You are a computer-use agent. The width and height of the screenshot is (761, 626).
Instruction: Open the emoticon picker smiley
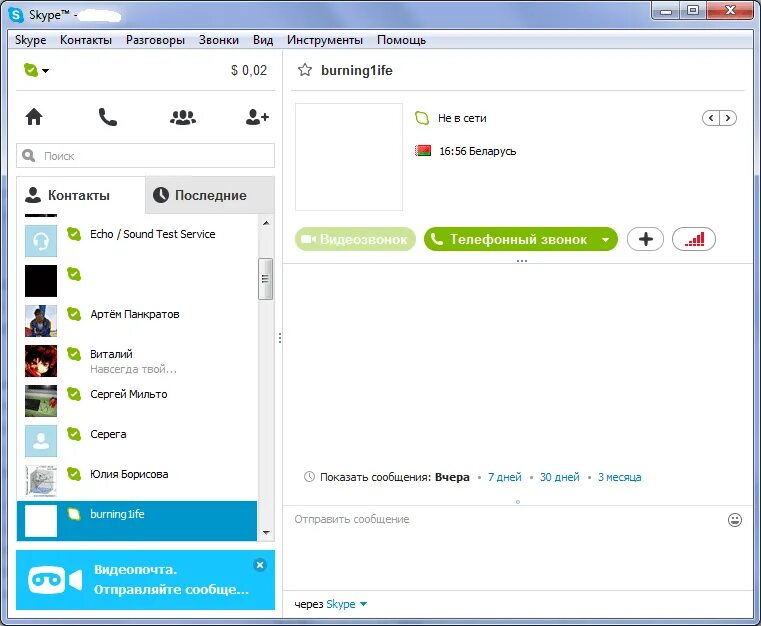click(x=735, y=520)
